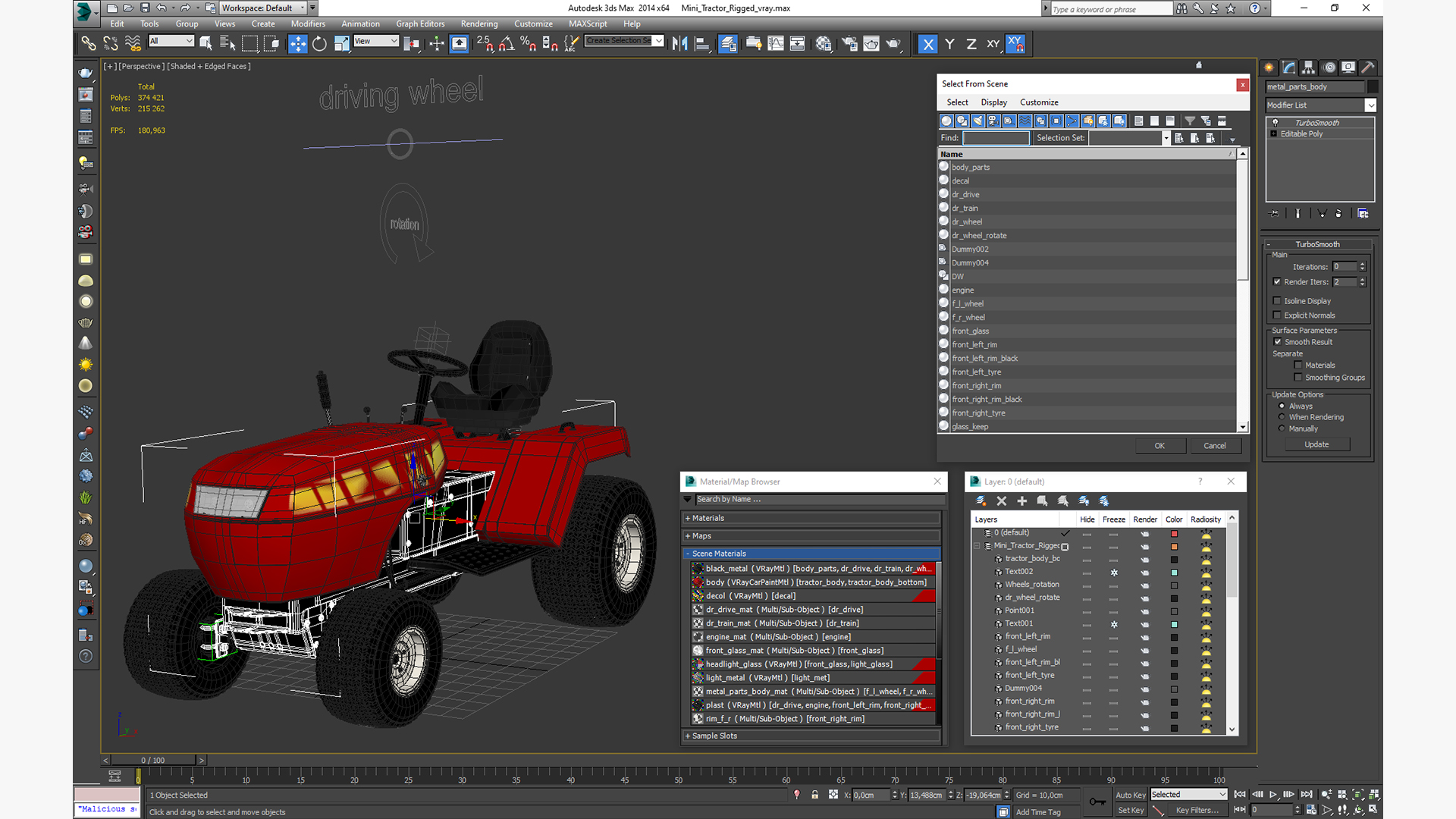Click the Mirror tool icon

(x=680, y=44)
